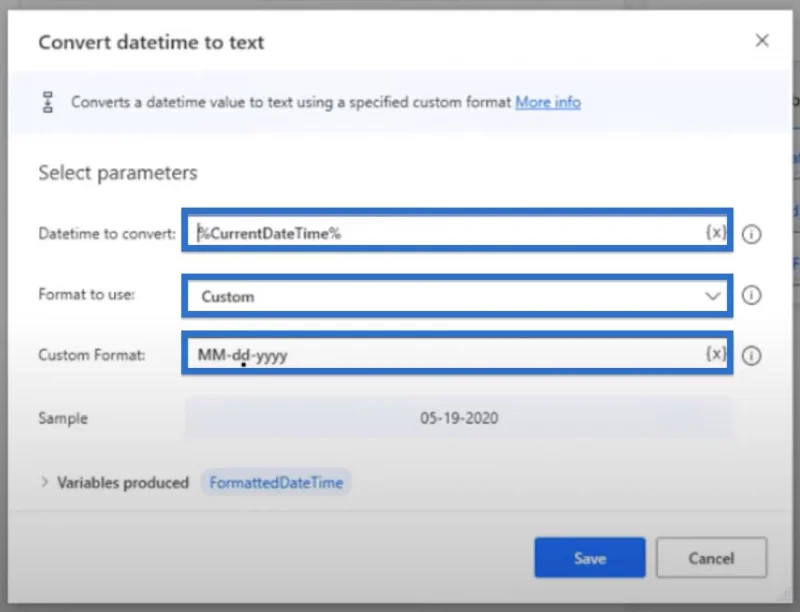800x612 pixels.
Task: Open the Format to use dropdown
Action: (457, 296)
